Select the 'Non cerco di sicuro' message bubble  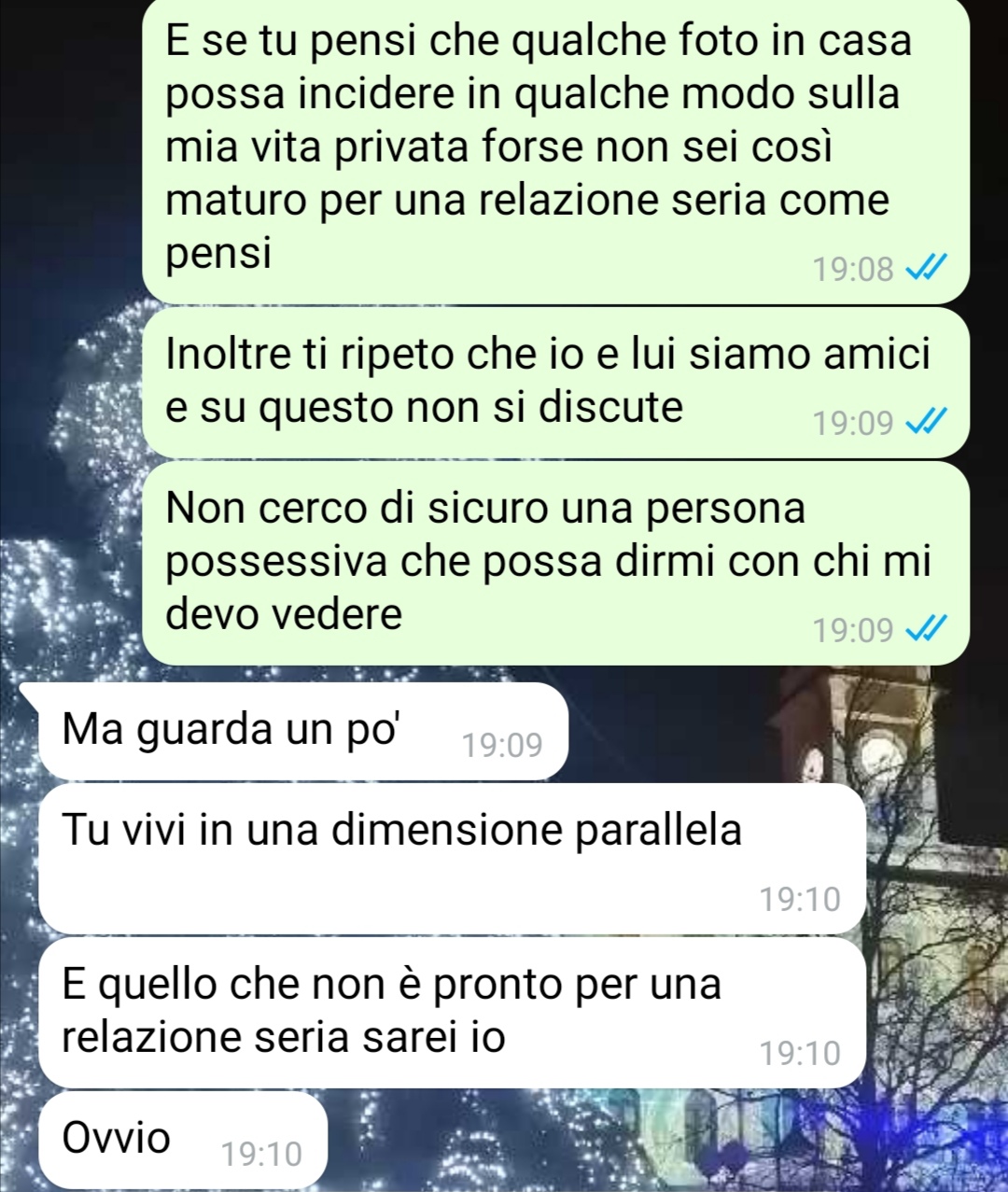[555, 563]
